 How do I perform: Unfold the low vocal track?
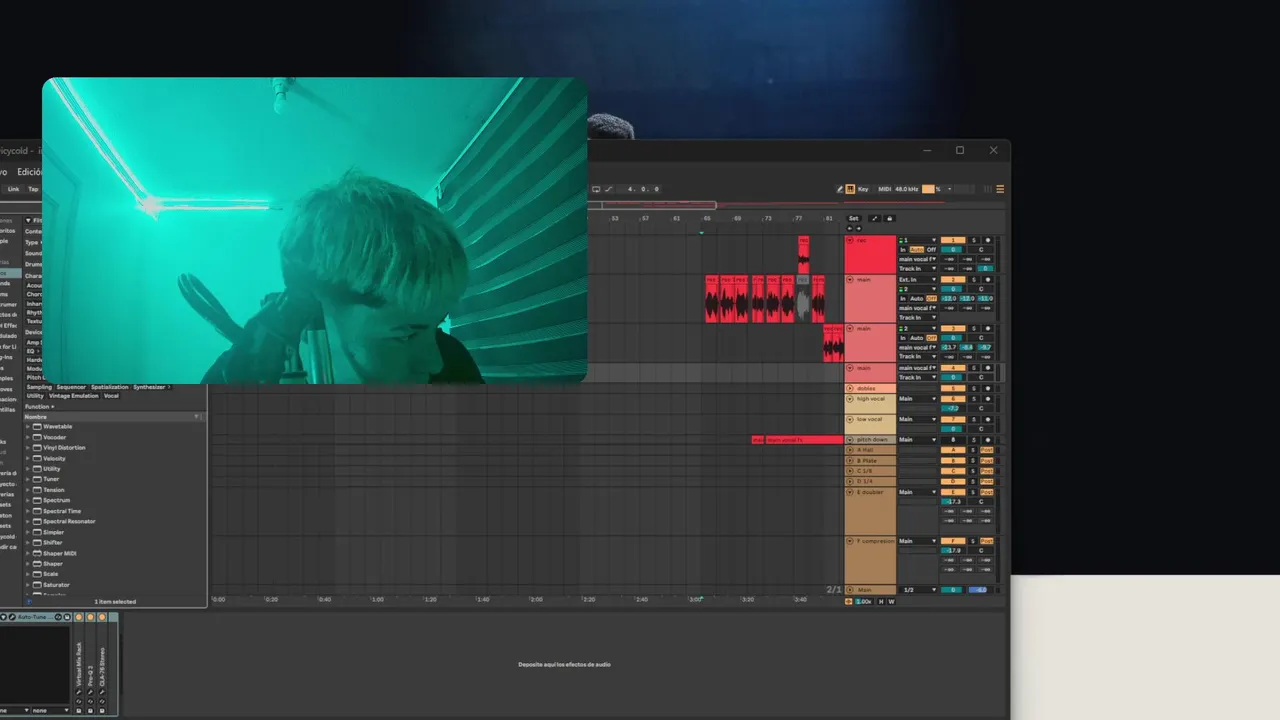tap(850, 419)
